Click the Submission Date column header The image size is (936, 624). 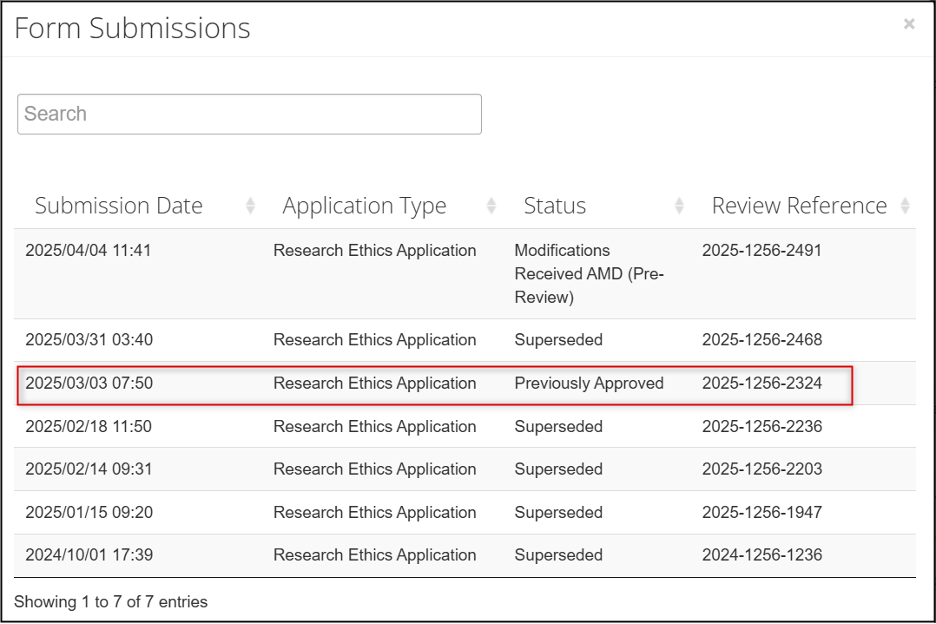[119, 206]
